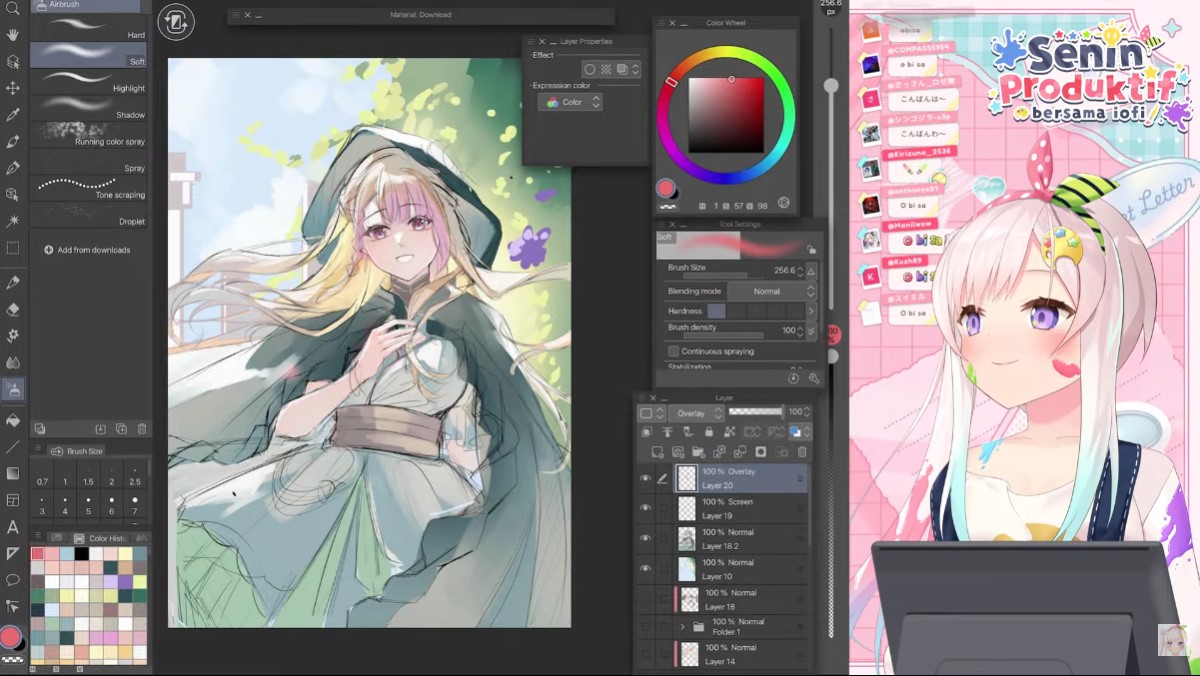Image resolution: width=1200 pixels, height=676 pixels.
Task: Click the round icon above the canvas
Action: [x=176, y=23]
